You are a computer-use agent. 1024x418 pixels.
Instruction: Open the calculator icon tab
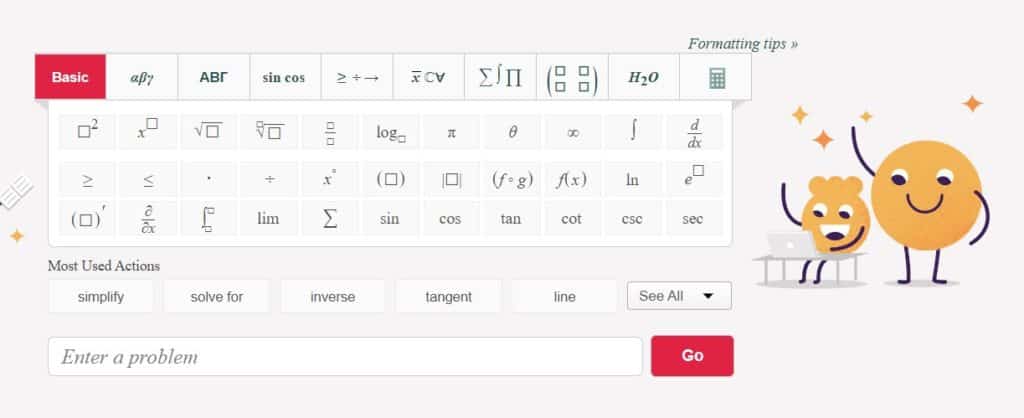coord(716,77)
